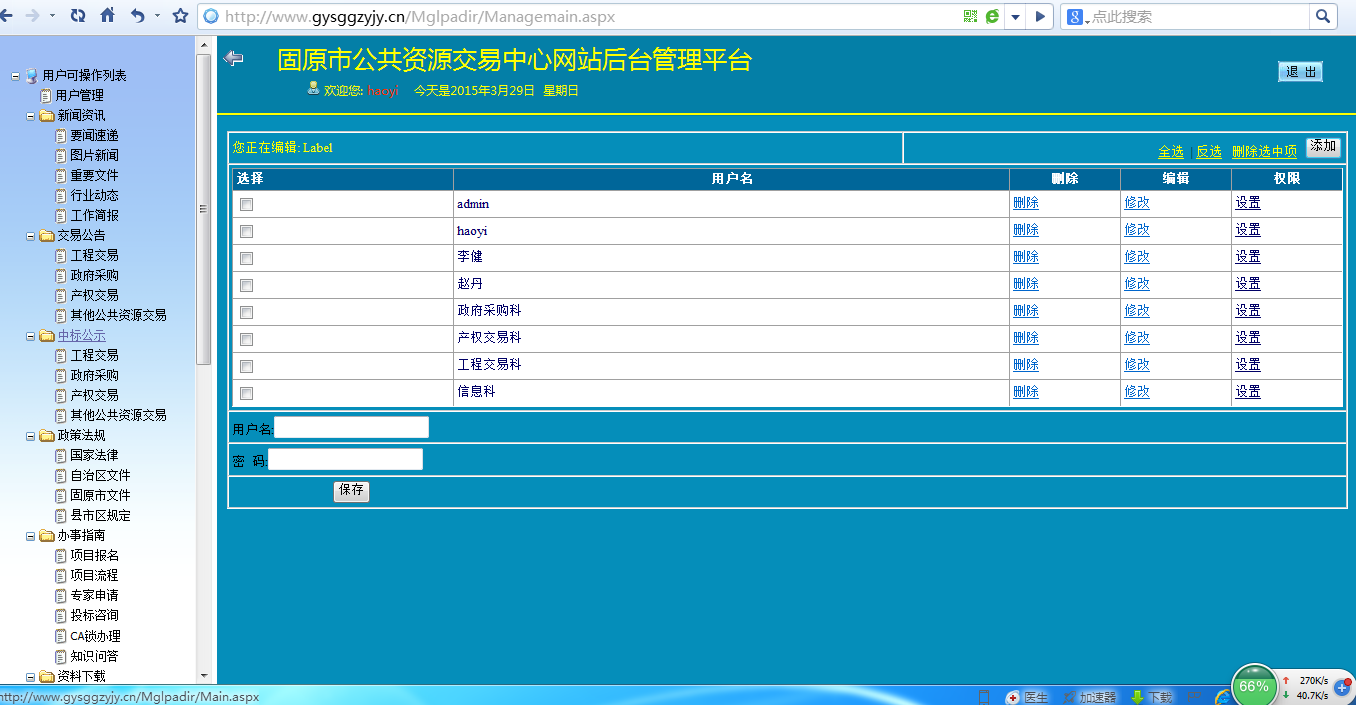Viewport: 1356px width, 705px height.
Task: Click the QR code icon in address bar
Action: click(x=970, y=16)
